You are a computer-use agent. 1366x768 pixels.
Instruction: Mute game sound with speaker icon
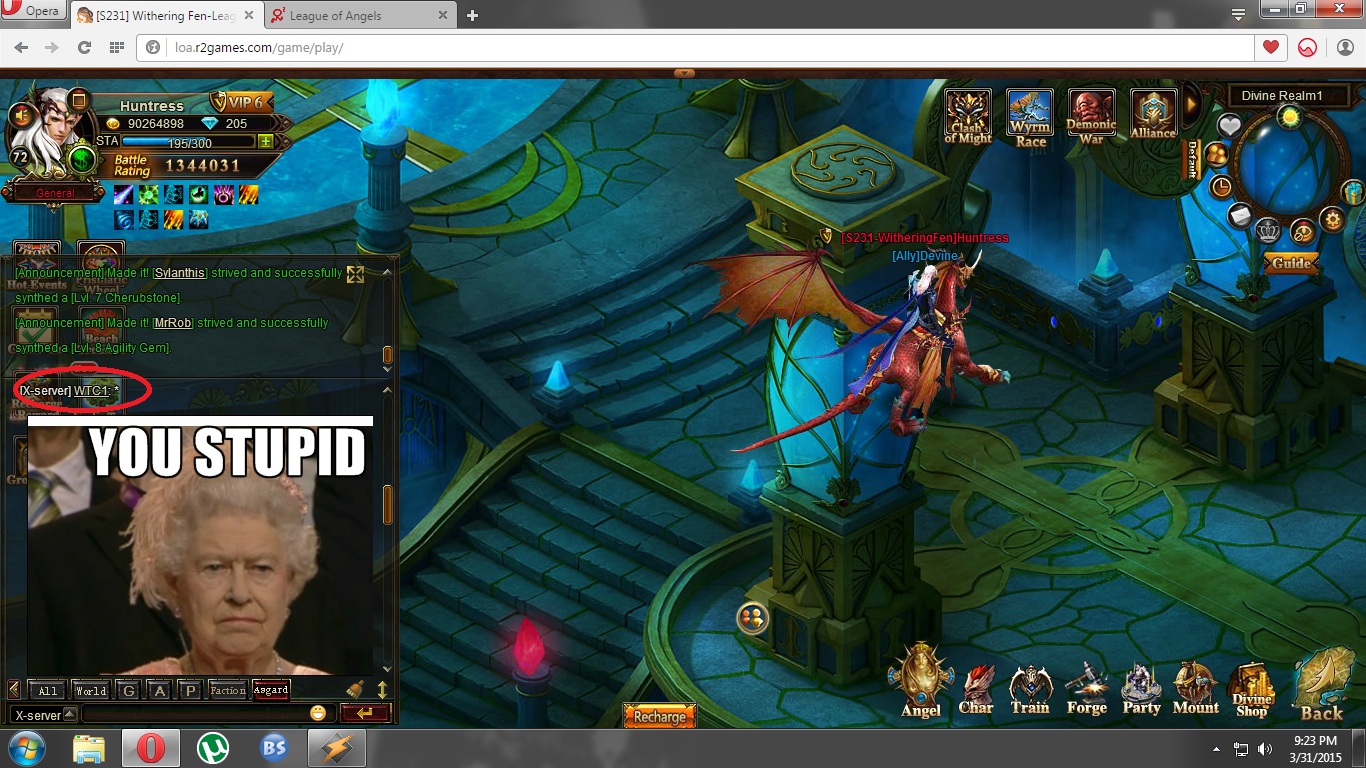click(x=20, y=115)
